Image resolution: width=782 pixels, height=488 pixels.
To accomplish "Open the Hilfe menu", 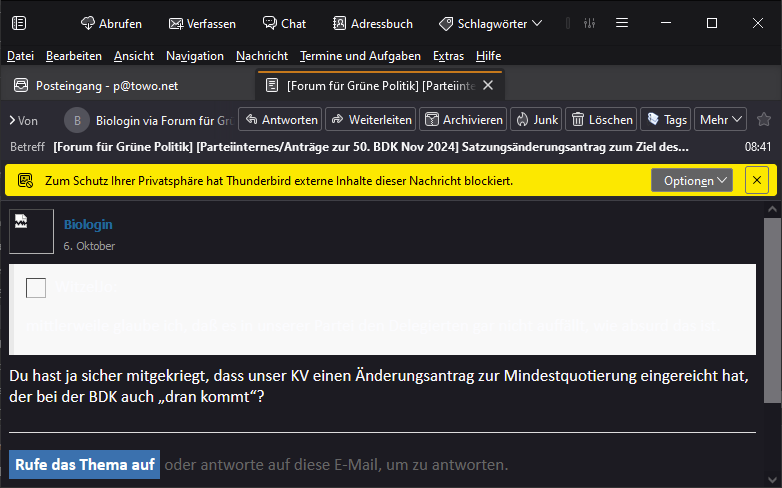I will click(488, 56).
